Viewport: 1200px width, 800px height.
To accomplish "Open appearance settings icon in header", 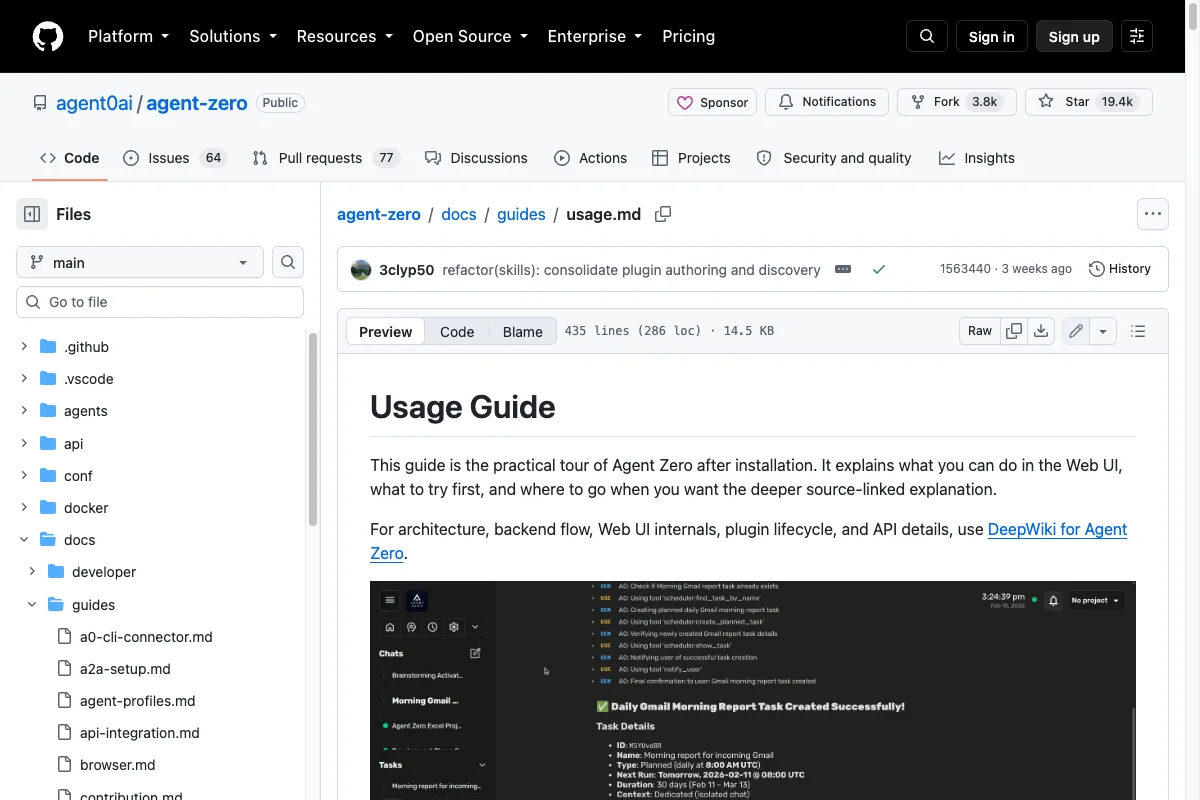I will 1137,36.
